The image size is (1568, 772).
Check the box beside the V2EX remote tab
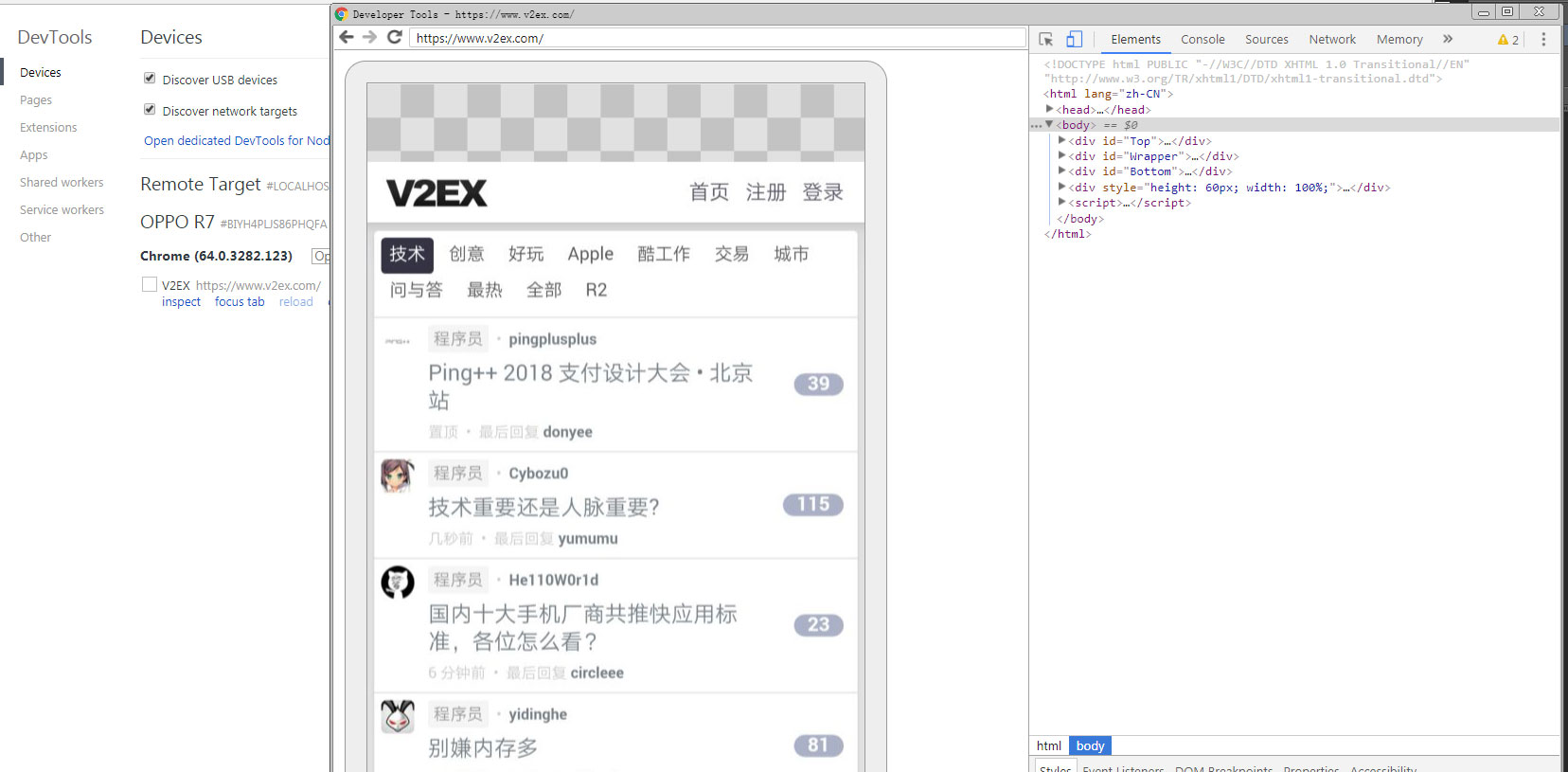pos(150,284)
